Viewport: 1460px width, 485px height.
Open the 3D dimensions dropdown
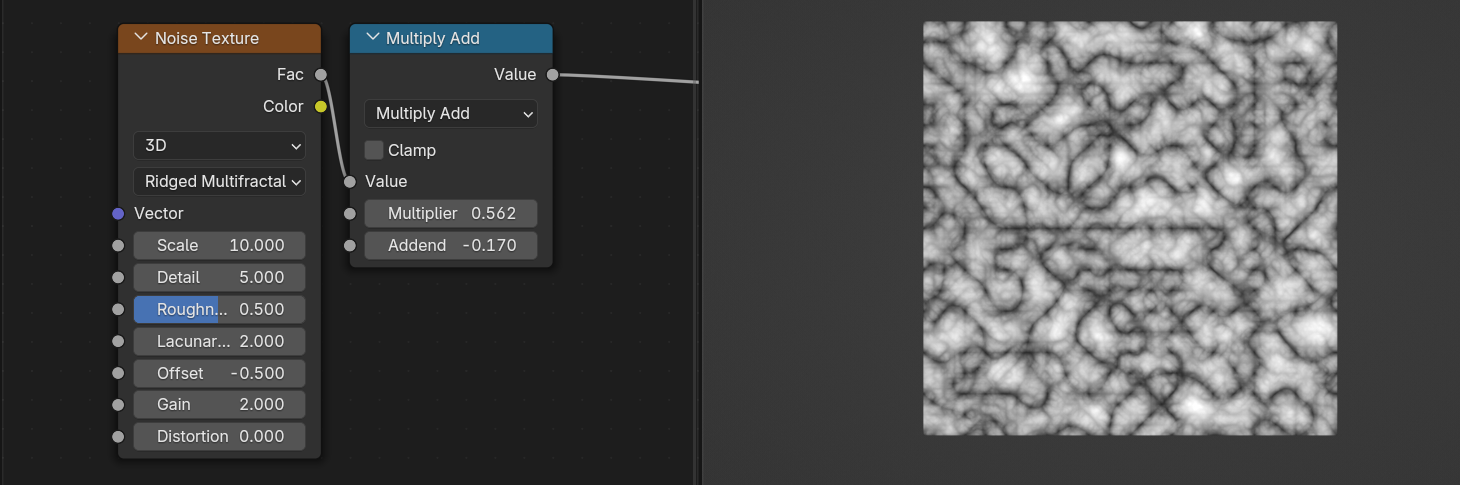(219, 146)
